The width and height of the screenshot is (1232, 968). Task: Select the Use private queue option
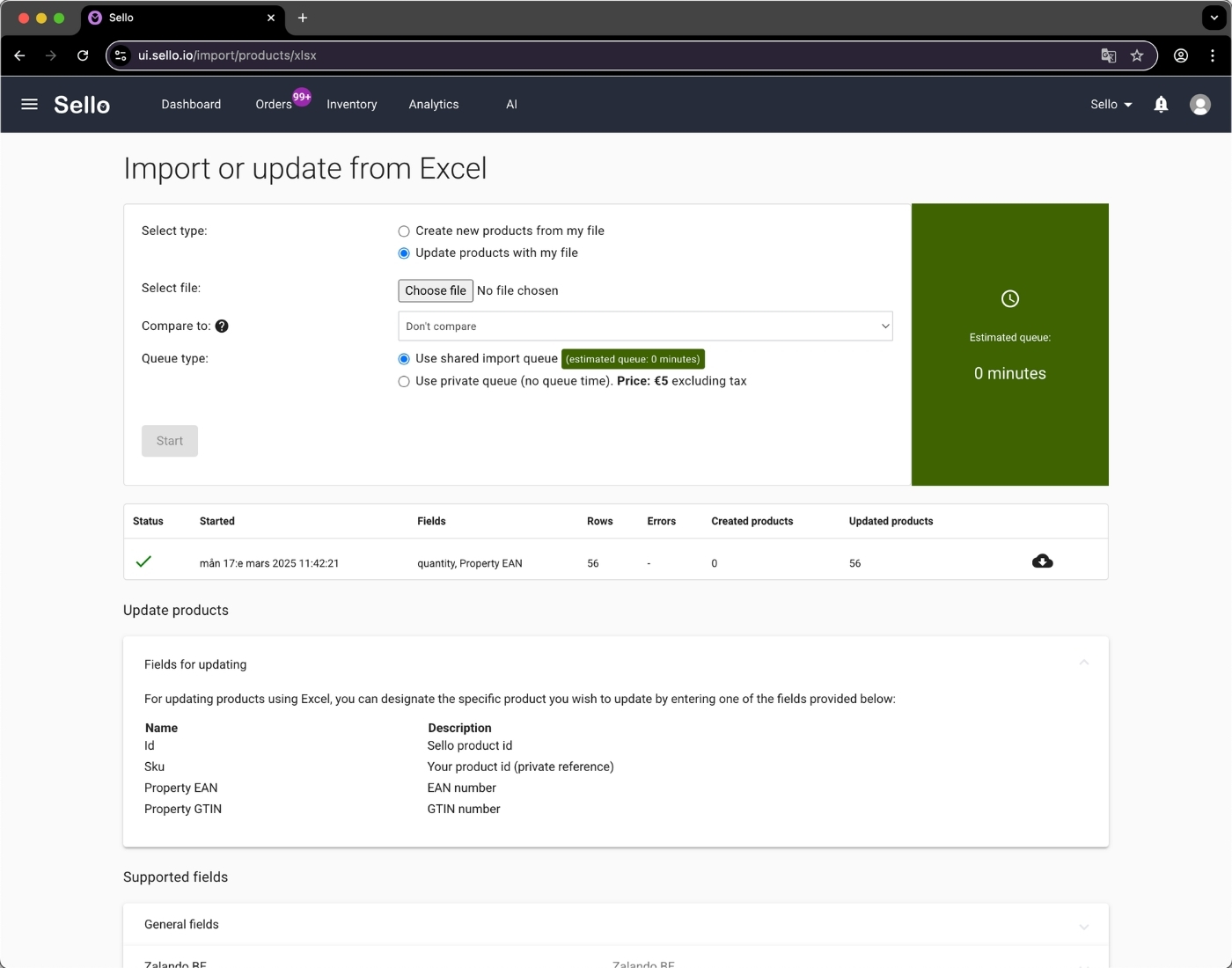pos(404,381)
